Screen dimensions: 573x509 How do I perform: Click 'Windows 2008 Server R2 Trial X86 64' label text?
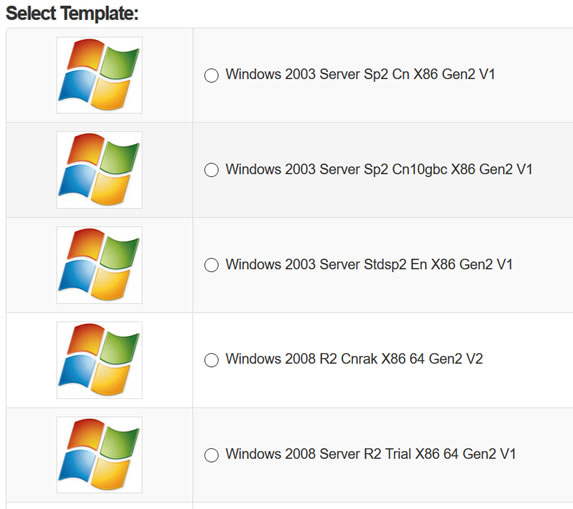point(342,454)
